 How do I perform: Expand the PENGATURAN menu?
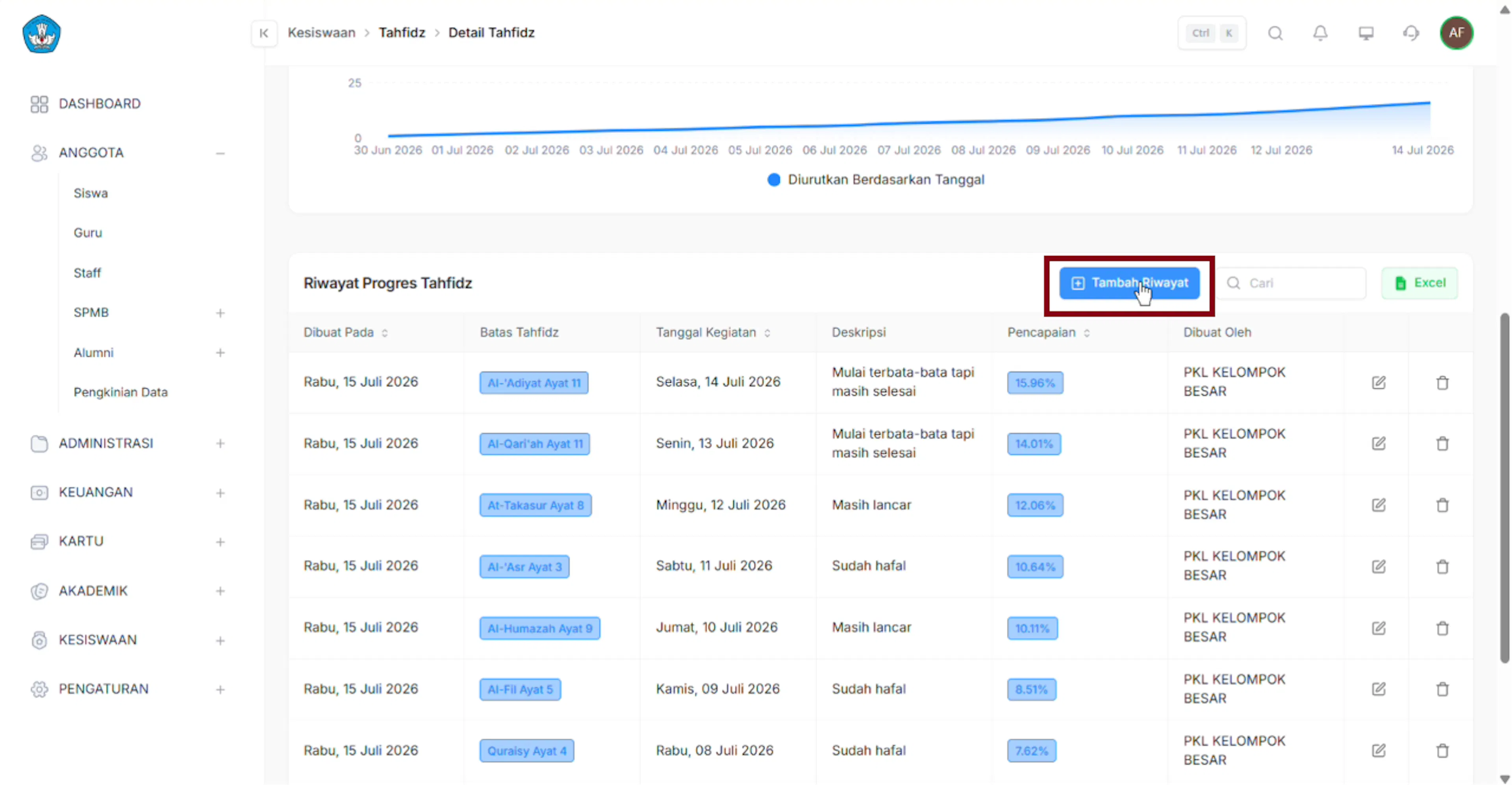click(x=220, y=689)
